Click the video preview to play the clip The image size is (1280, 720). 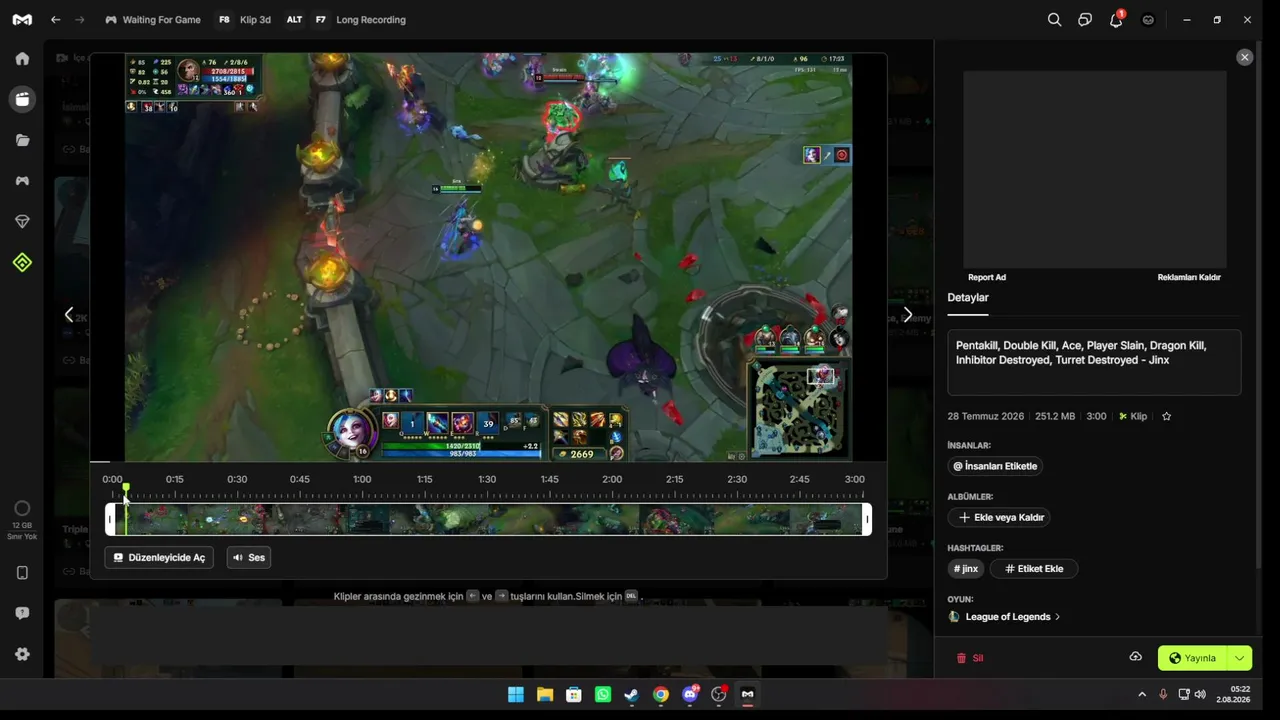488,257
